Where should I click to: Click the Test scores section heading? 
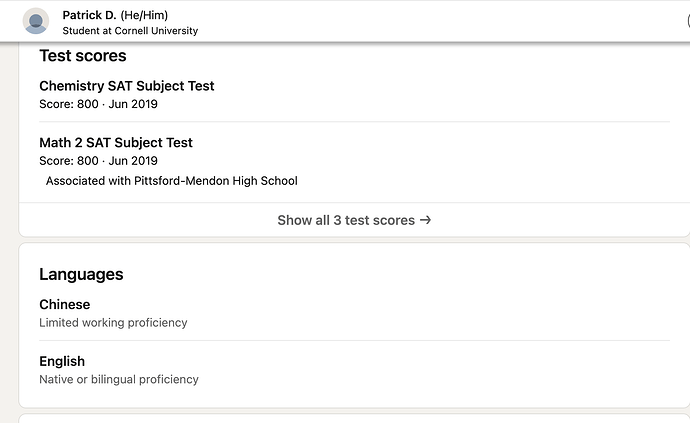tap(83, 56)
